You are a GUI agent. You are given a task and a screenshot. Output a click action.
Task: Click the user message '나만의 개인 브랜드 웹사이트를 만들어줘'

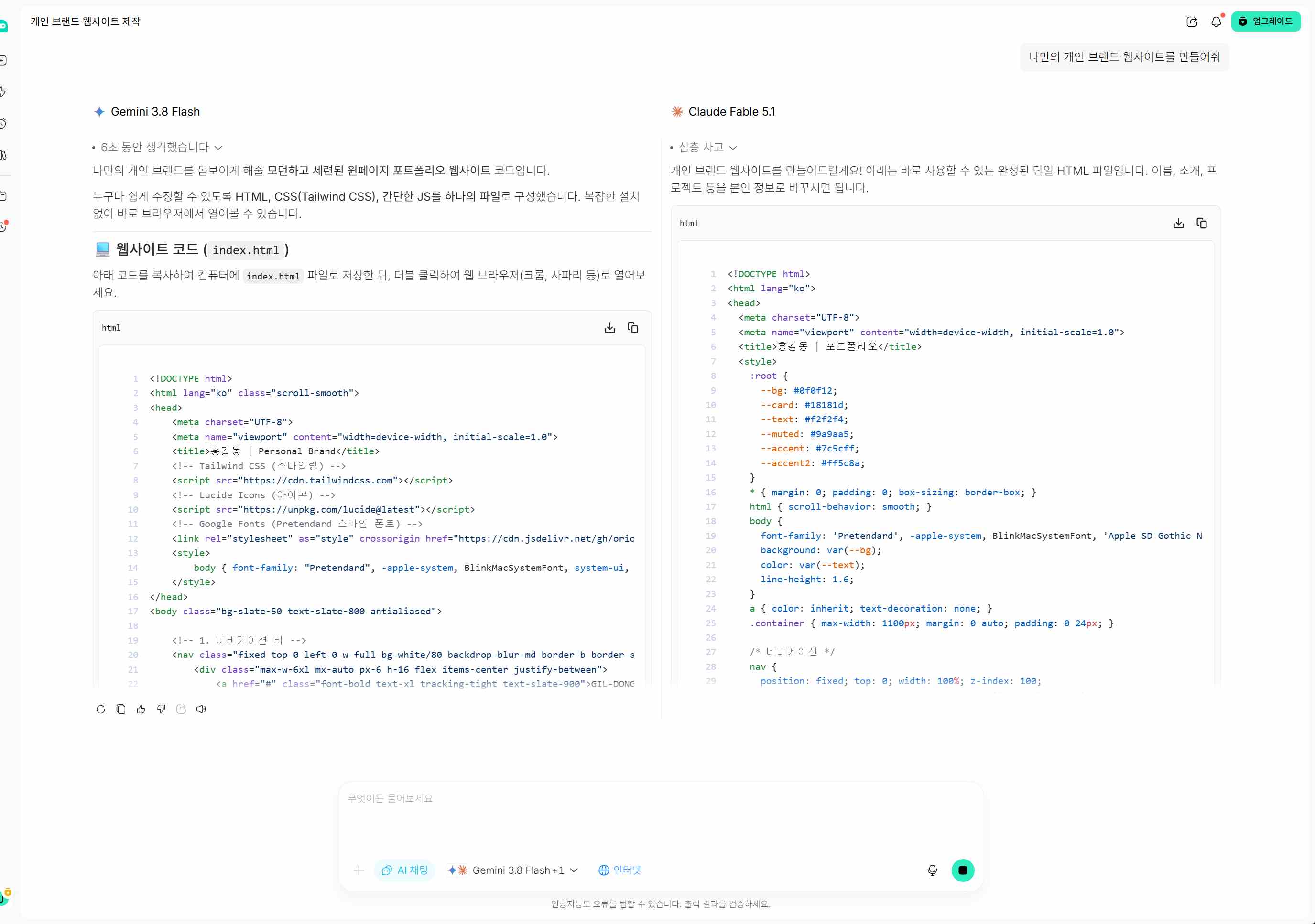coord(1124,57)
